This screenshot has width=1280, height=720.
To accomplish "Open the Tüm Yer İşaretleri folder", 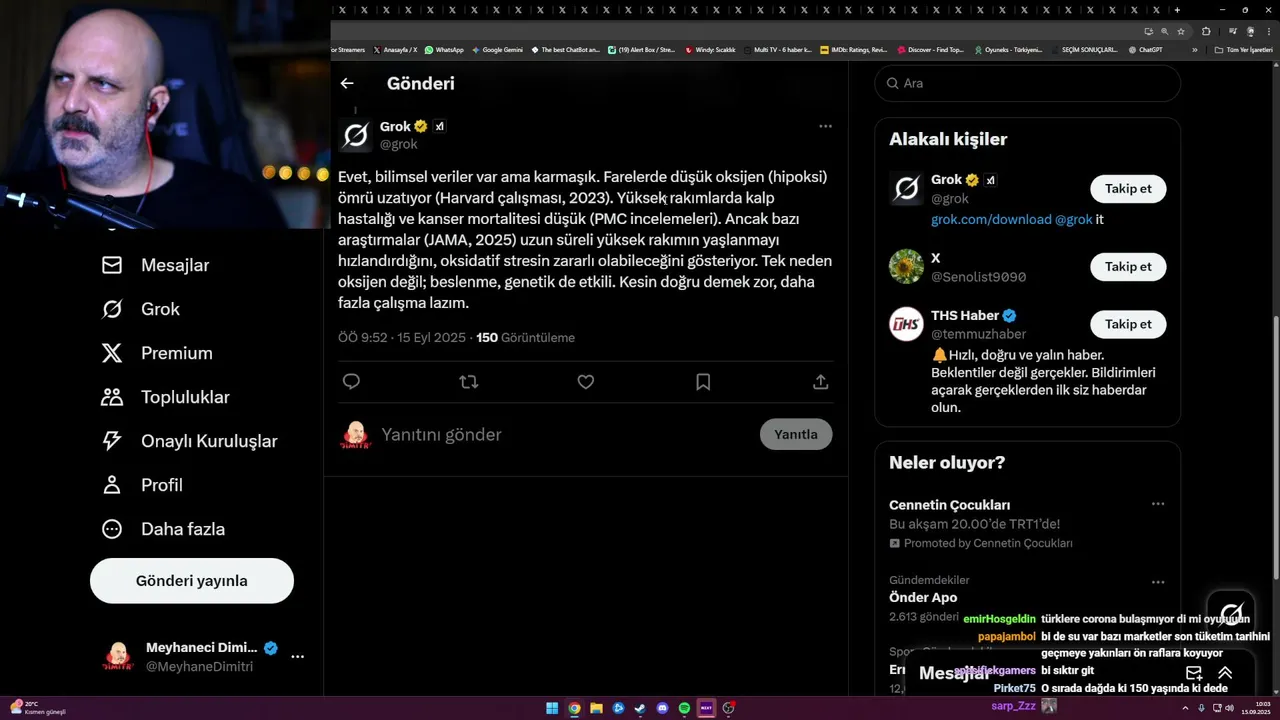I will 1244,49.
